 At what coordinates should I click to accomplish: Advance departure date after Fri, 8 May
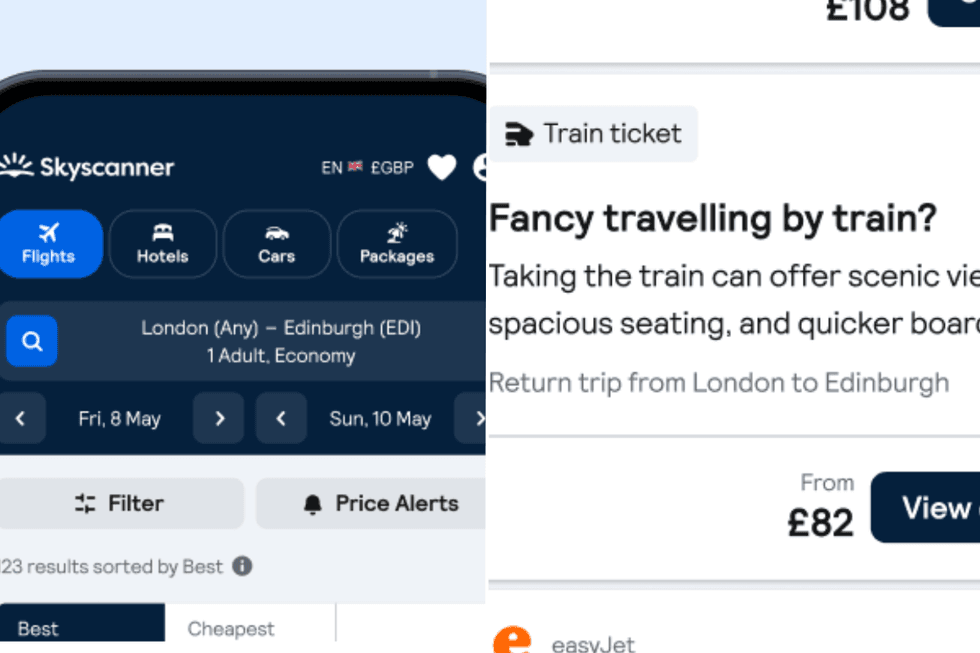tap(219, 418)
